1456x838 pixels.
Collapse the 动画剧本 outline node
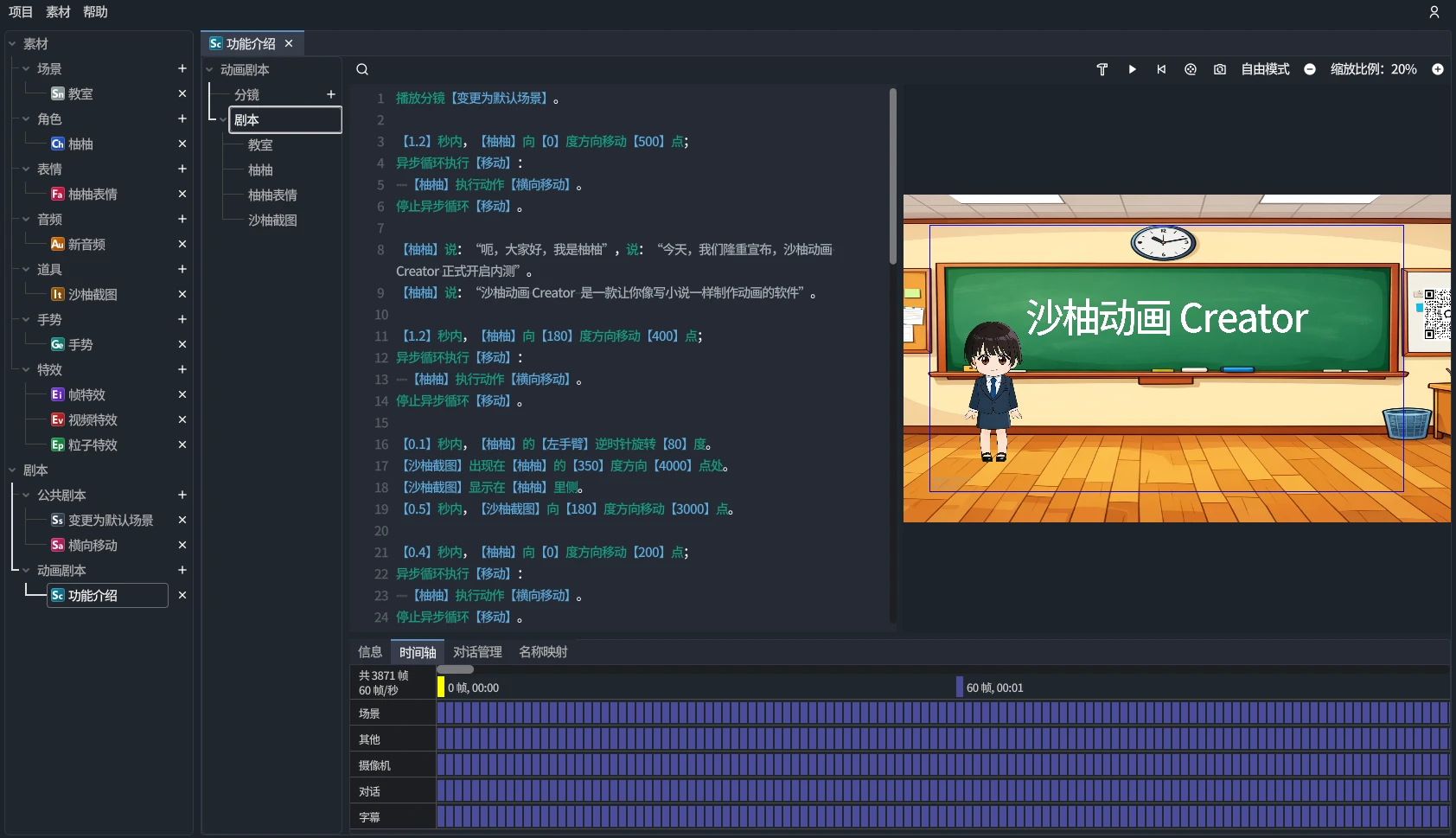[x=209, y=69]
